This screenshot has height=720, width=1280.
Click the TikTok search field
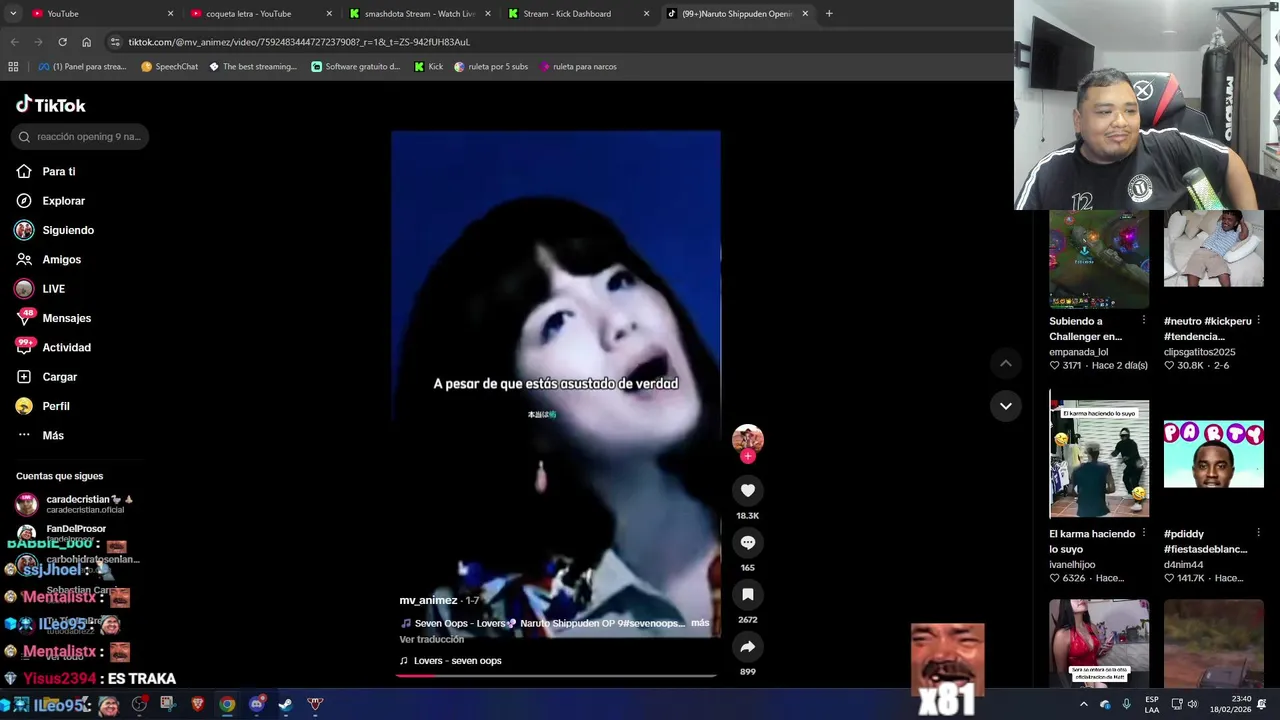(x=80, y=137)
